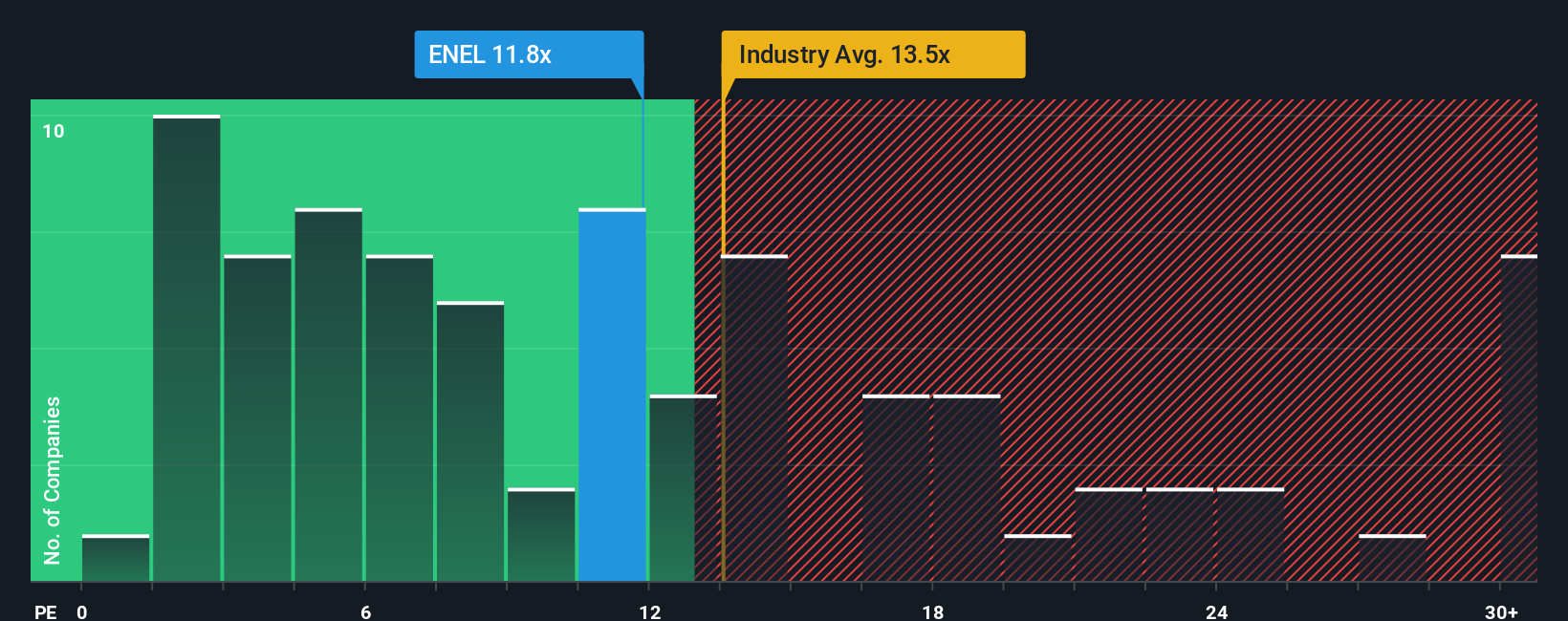Screen dimensions: 1568x621
Task: Click the 'PE' axis label
Action: pyautogui.click(x=45, y=611)
